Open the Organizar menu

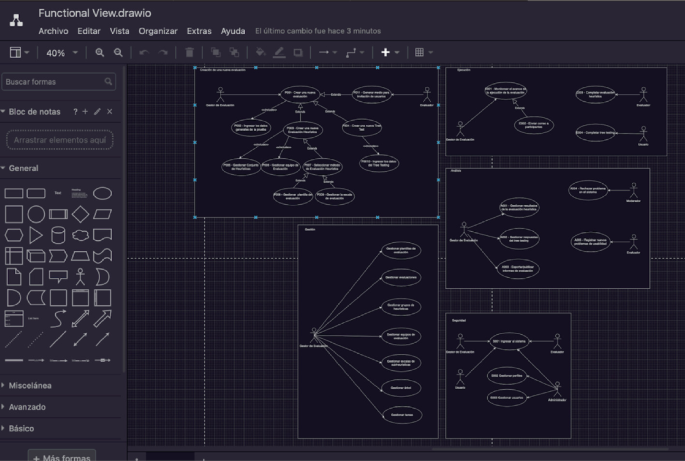(x=158, y=31)
